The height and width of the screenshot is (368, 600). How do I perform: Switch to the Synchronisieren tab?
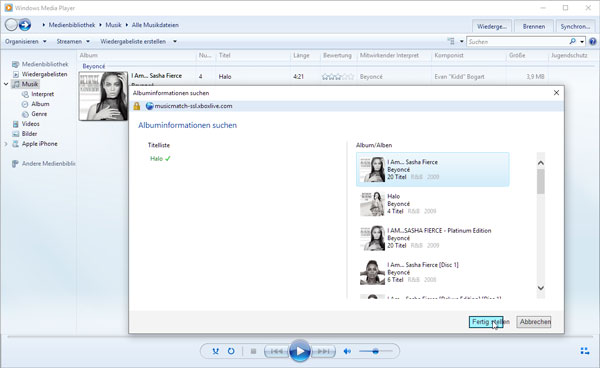[x=575, y=26]
